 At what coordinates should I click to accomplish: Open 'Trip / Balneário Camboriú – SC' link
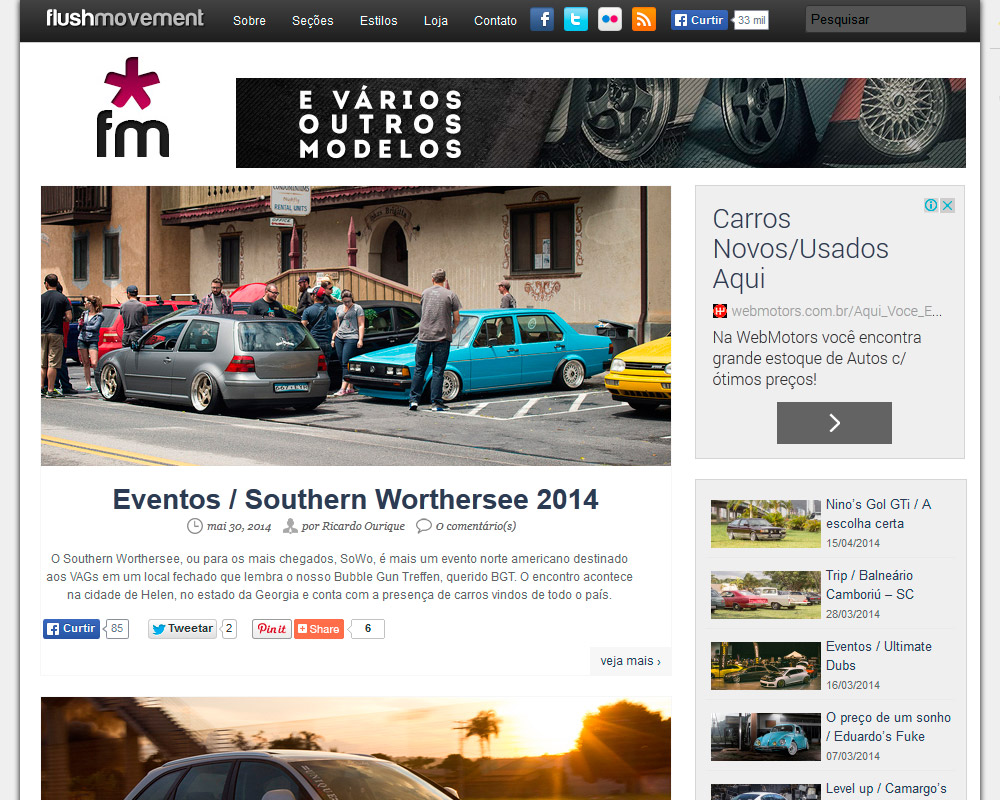[x=870, y=584]
